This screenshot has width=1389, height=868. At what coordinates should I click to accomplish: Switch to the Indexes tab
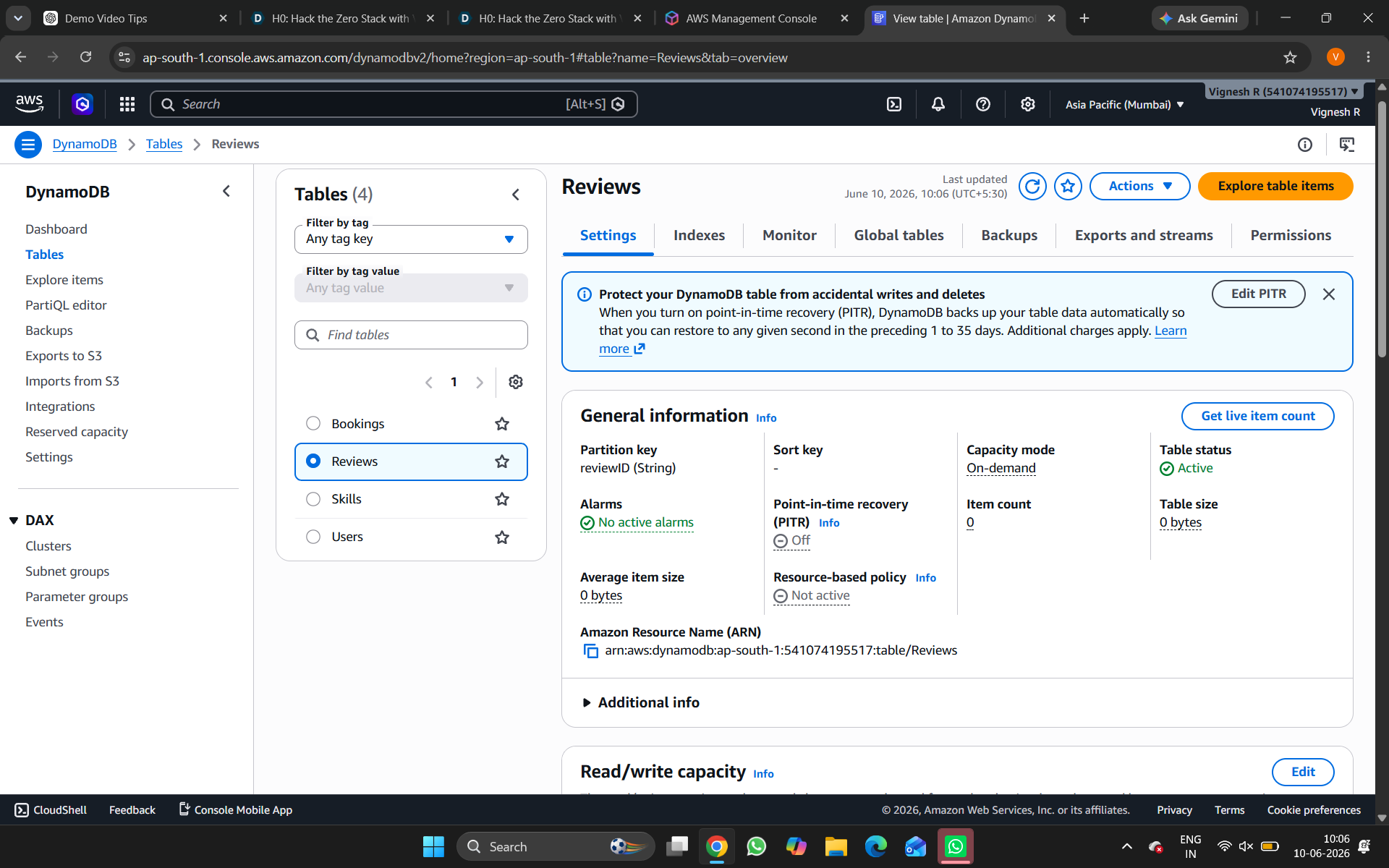[x=699, y=236]
